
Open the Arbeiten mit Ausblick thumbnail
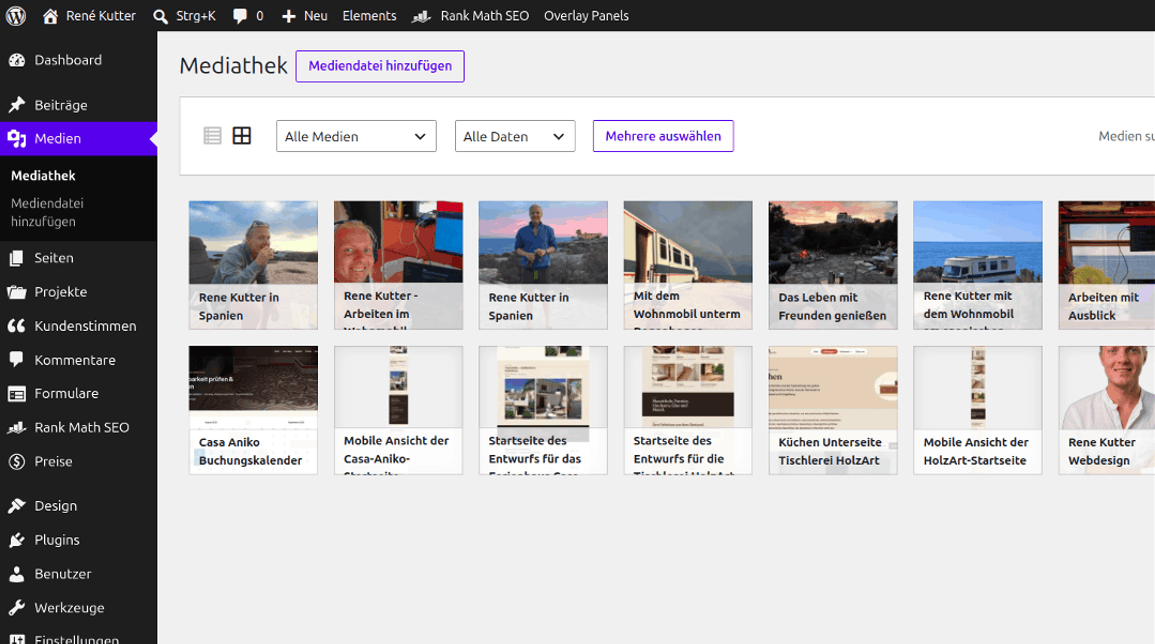pyautogui.click(x=1106, y=265)
